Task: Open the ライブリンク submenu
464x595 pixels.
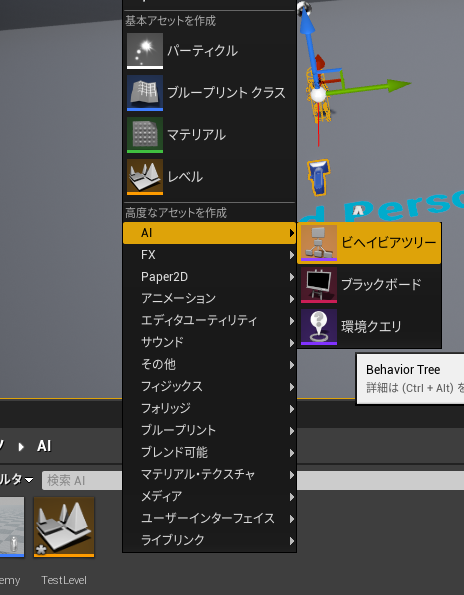Action: pyautogui.click(x=209, y=540)
